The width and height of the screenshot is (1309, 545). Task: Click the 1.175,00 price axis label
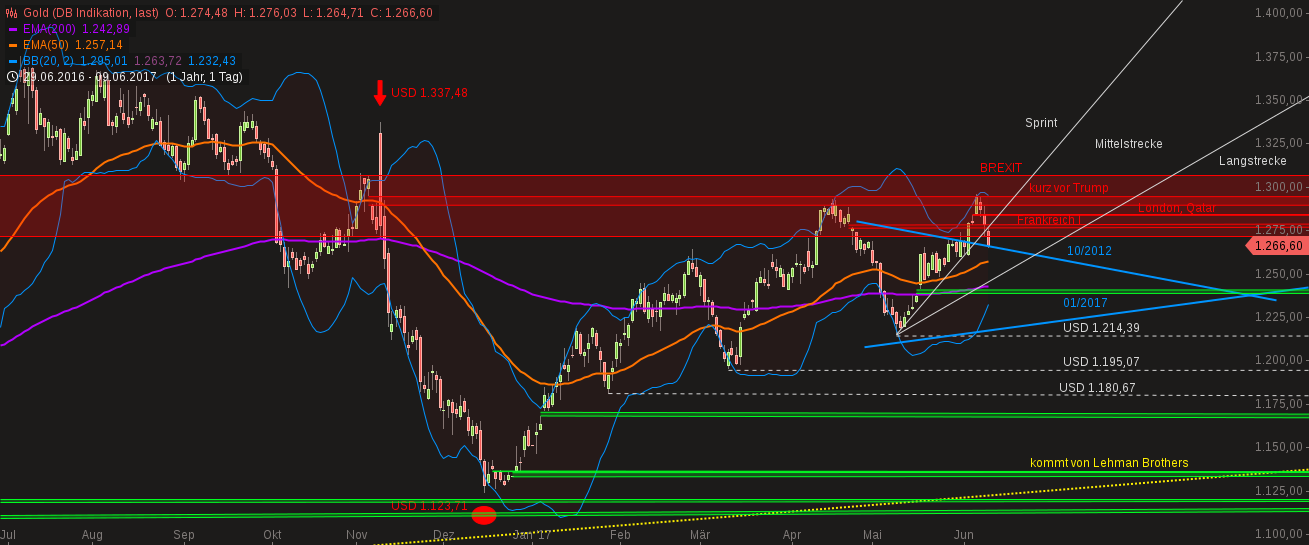tap(1281, 404)
